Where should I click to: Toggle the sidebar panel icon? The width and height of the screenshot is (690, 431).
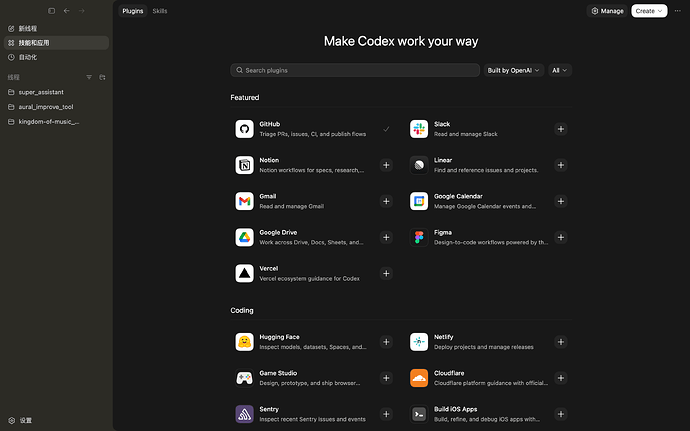51,11
